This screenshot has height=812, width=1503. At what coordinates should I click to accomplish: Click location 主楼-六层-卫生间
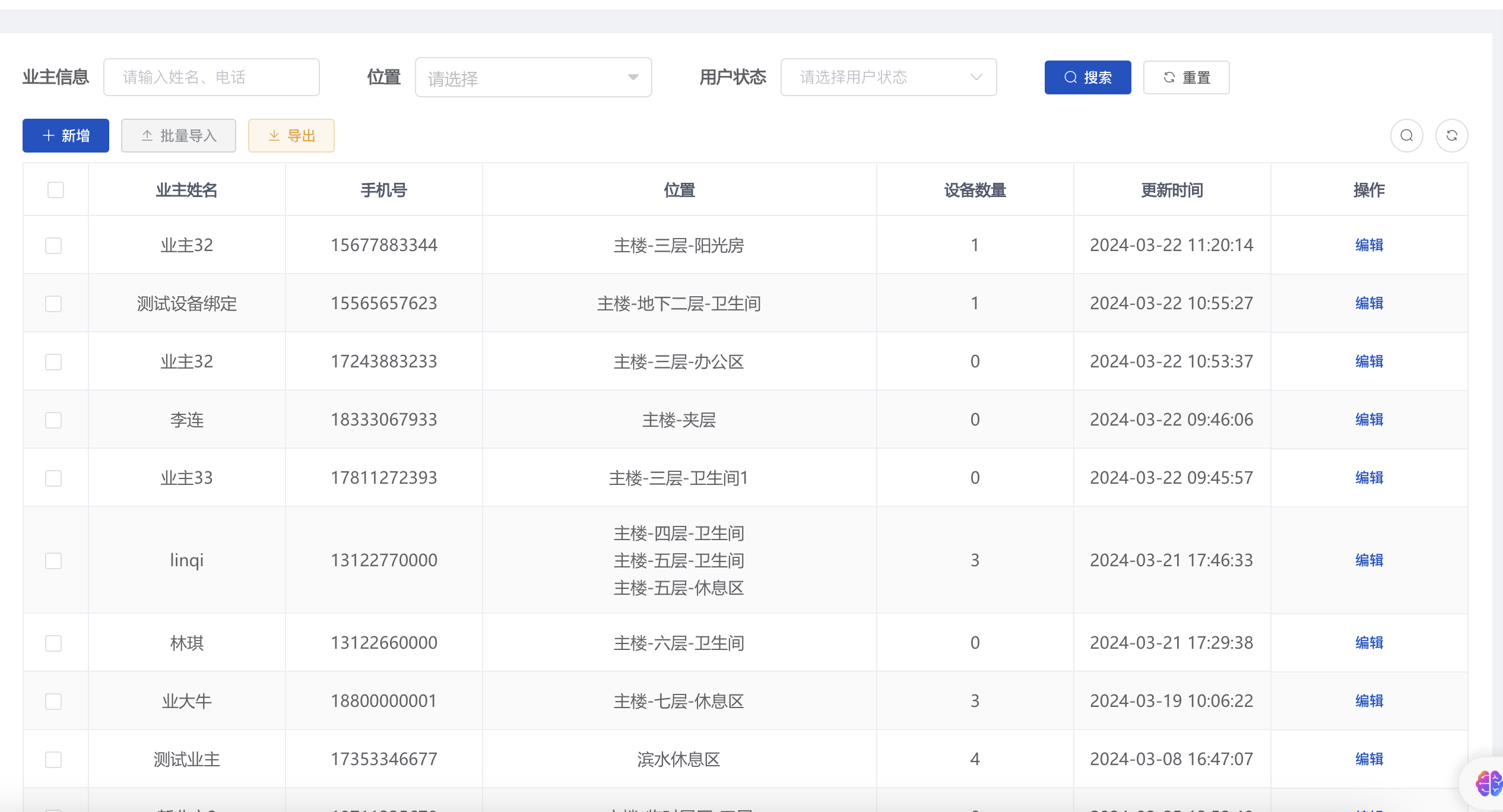(679, 643)
